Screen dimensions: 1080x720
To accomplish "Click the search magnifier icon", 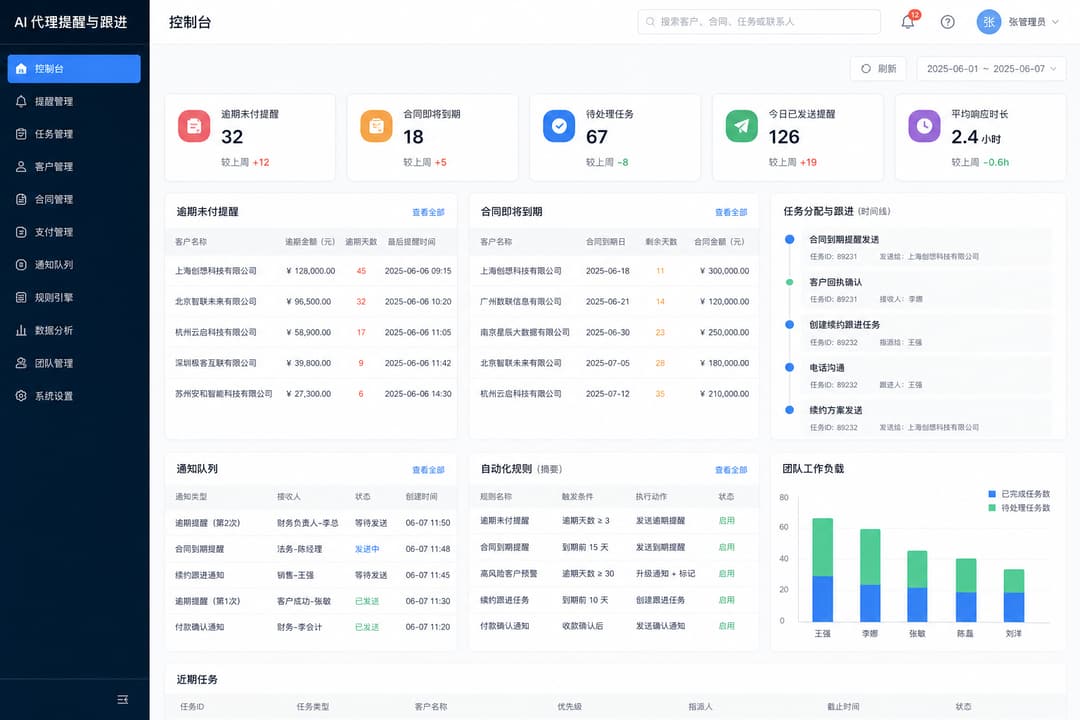I will pos(650,22).
